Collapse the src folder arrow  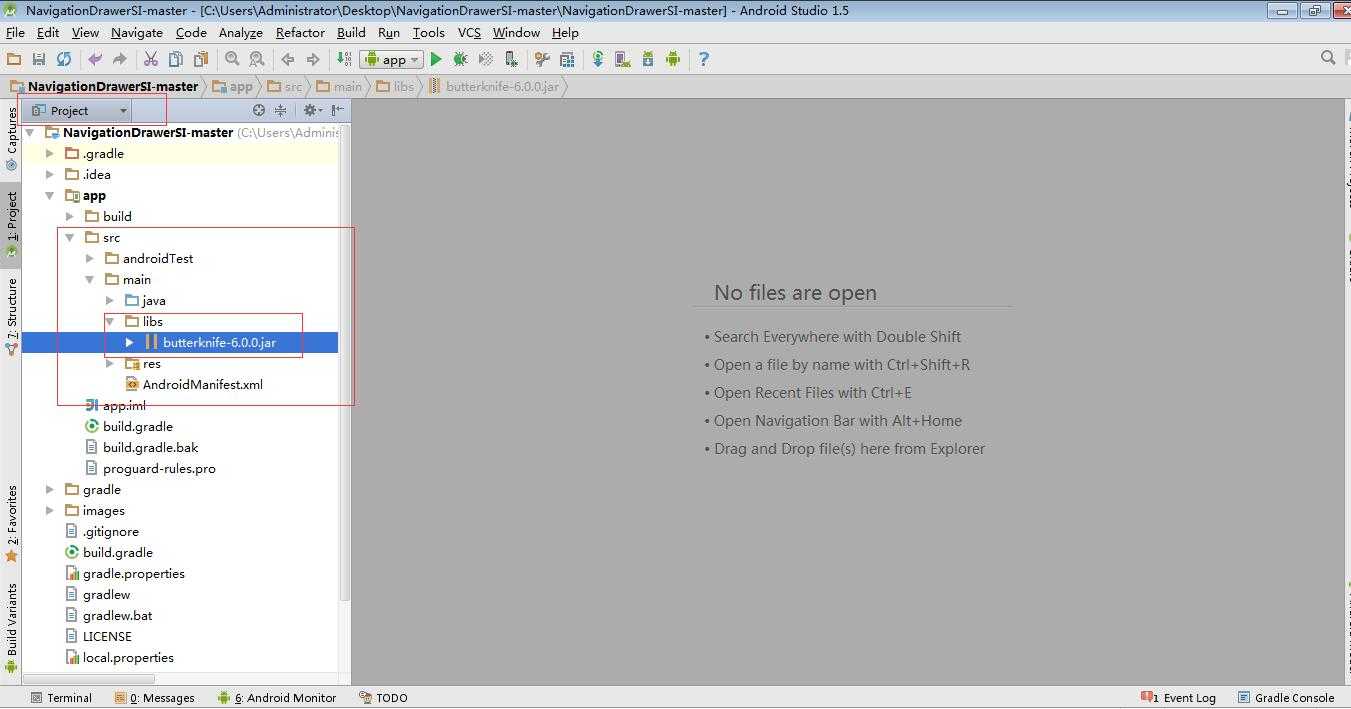pos(70,237)
